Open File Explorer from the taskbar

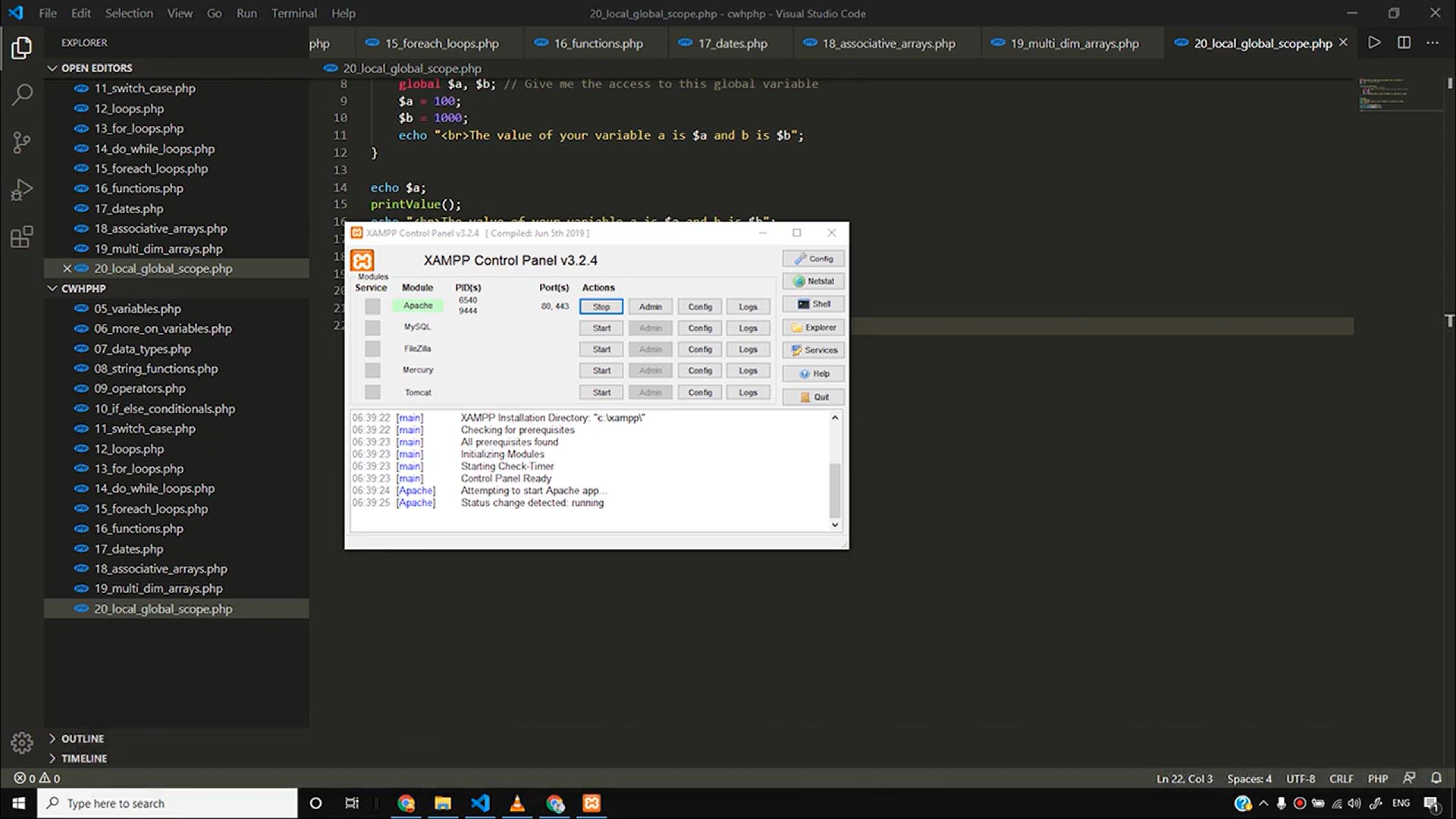pos(443,803)
